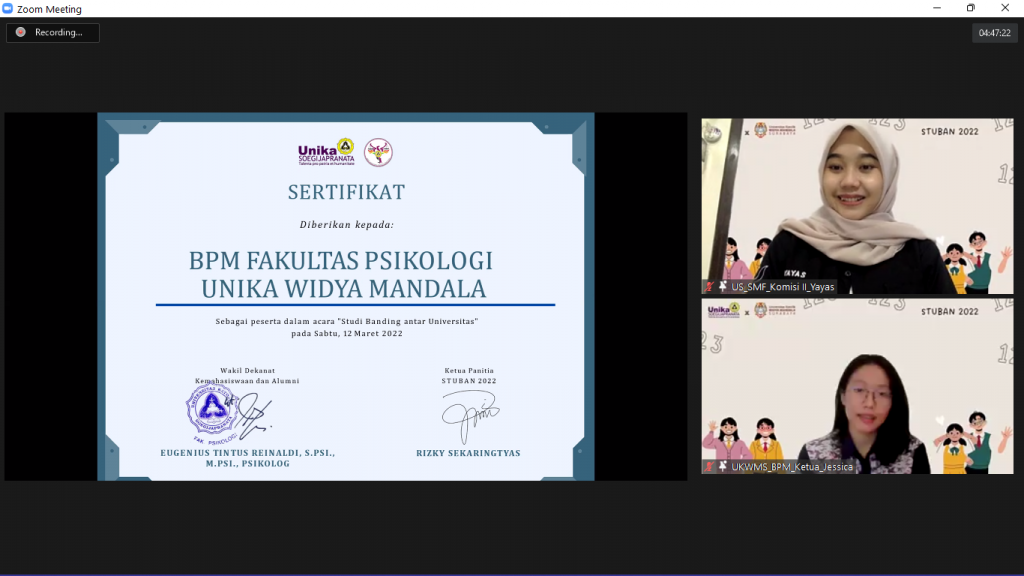Viewport: 1024px width, 576px height.
Task: Click the UKWMS_BPM_Ketua_Jessica name label
Action: pos(792,467)
